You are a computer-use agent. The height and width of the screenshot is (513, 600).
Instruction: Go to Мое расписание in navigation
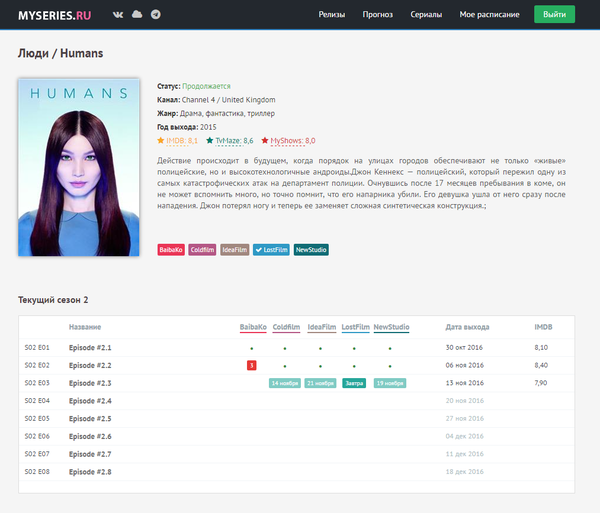coord(489,15)
